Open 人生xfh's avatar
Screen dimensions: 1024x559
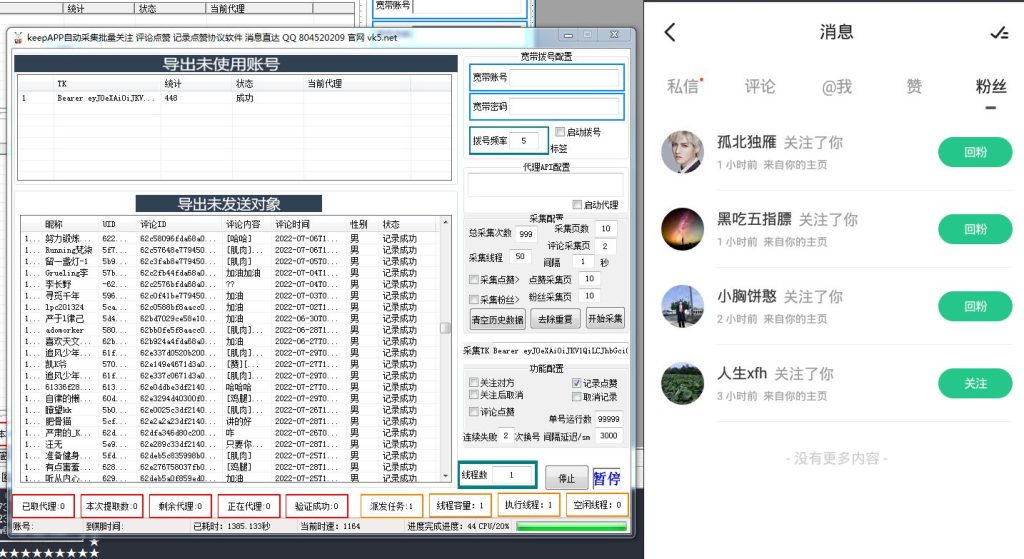pos(682,383)
